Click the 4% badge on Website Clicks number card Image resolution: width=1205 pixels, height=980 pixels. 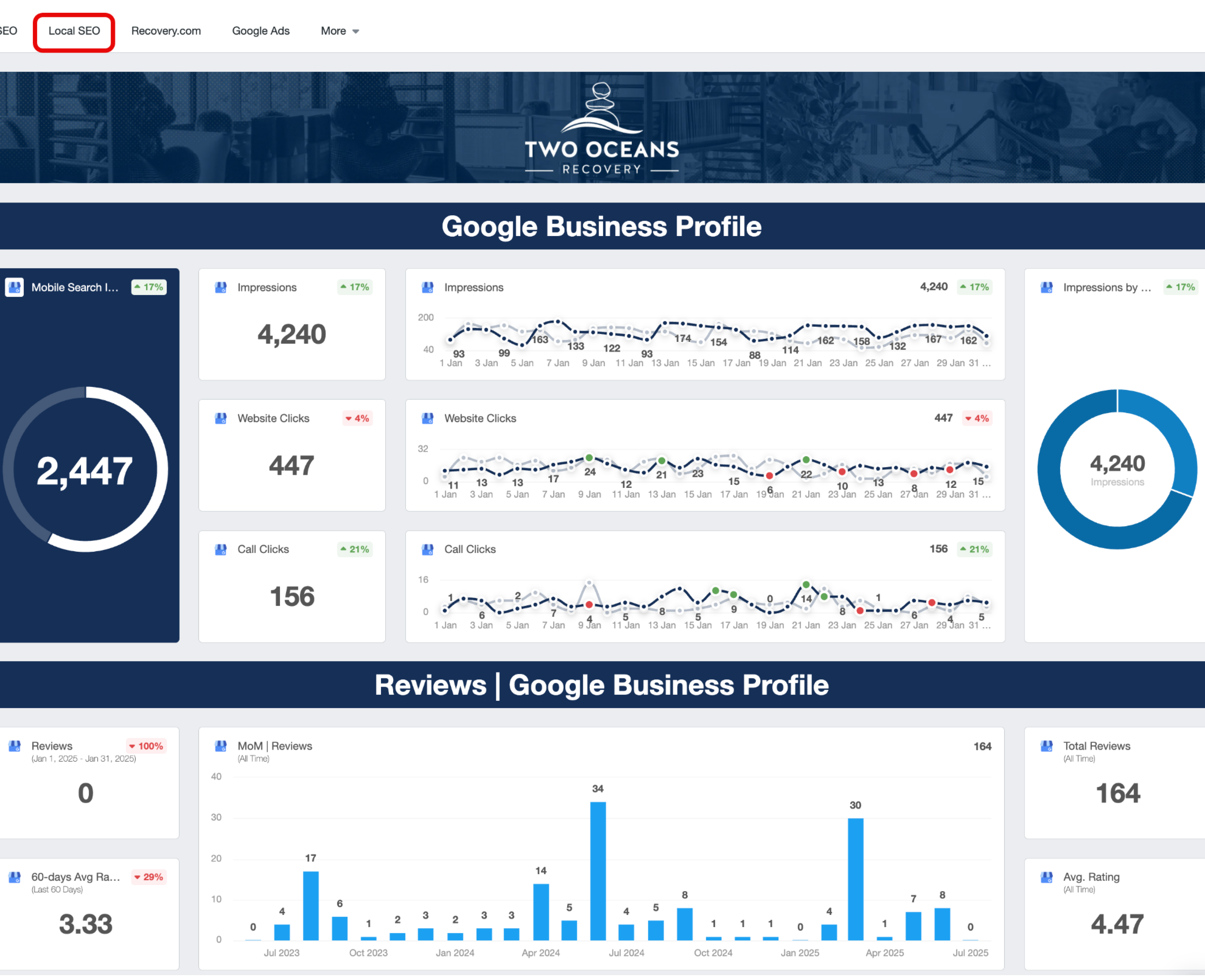[357, 418]
